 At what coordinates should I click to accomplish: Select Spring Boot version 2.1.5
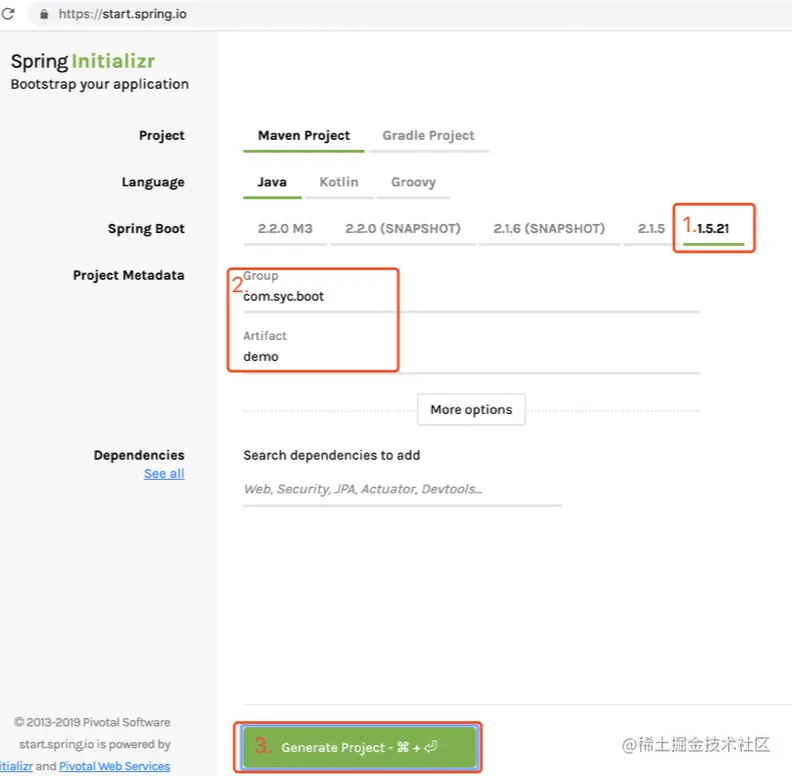(x=651, y=228)
